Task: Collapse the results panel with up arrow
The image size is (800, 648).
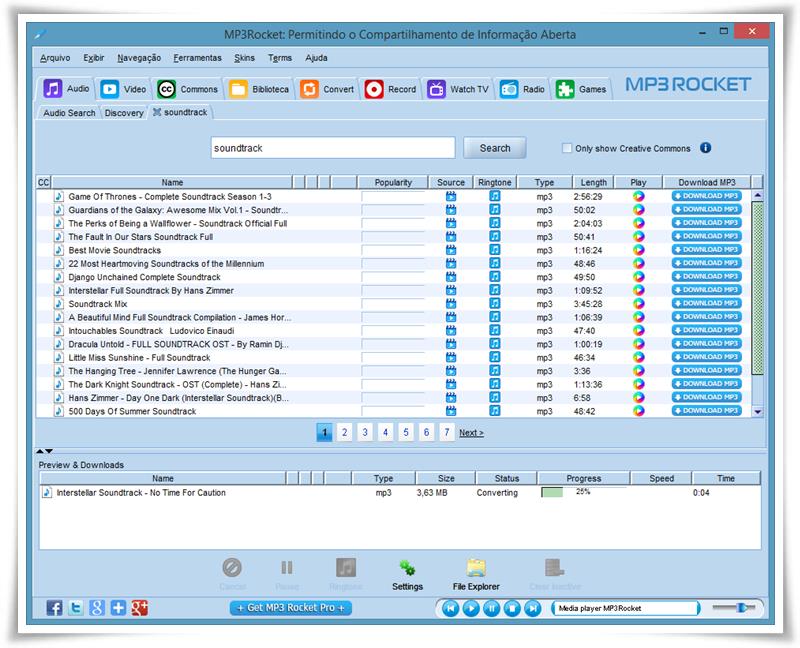Action: click(40, 451)
